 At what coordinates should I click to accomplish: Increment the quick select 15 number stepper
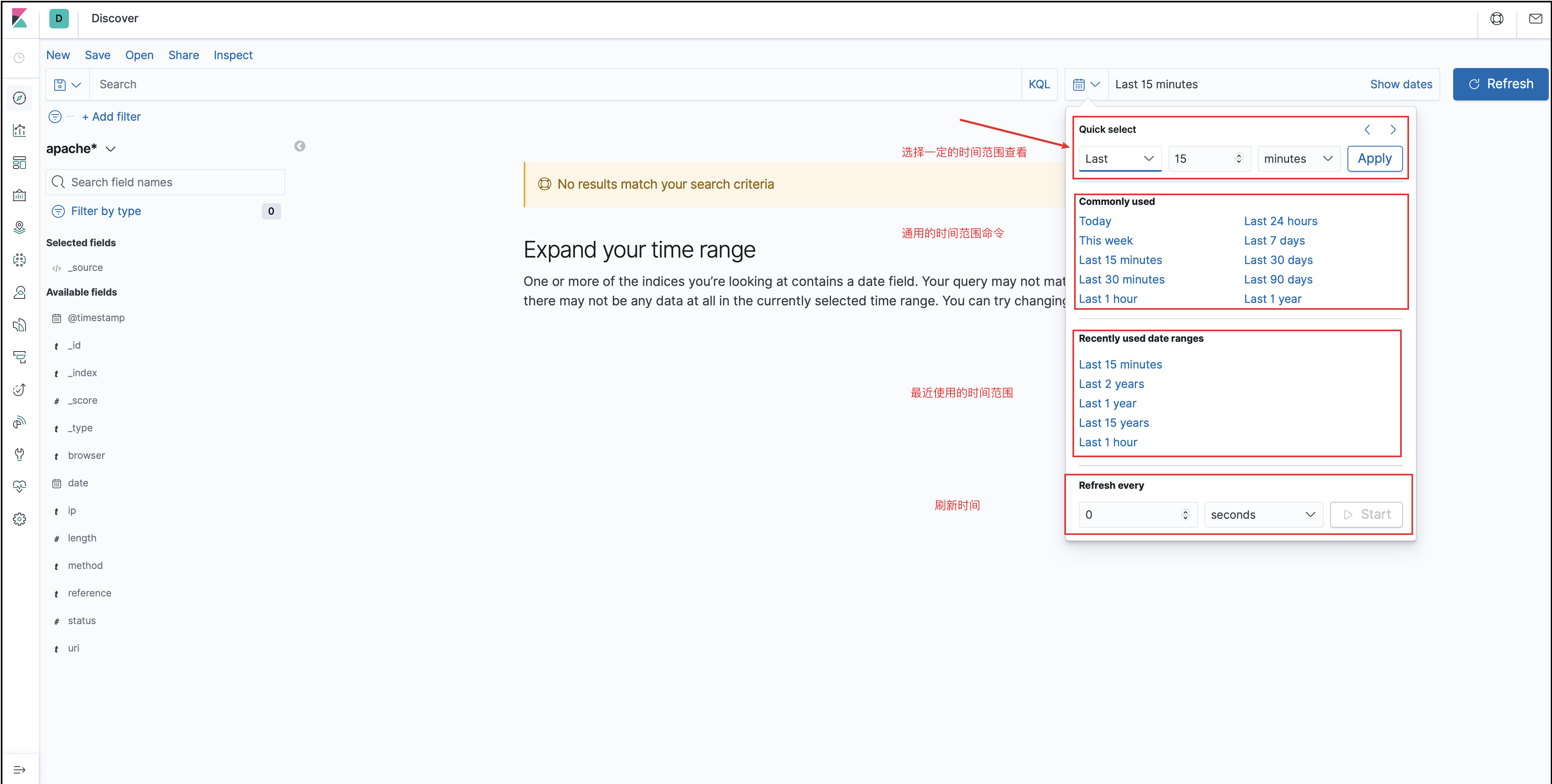click(x=1239, y=156)
